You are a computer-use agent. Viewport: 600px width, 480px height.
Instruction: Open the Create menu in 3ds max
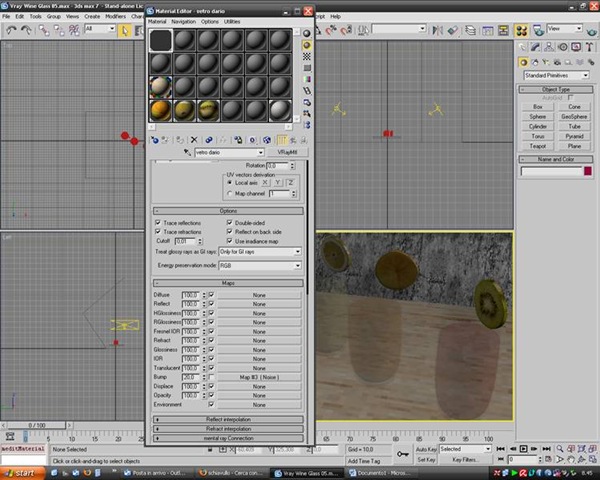coord(92,16)
